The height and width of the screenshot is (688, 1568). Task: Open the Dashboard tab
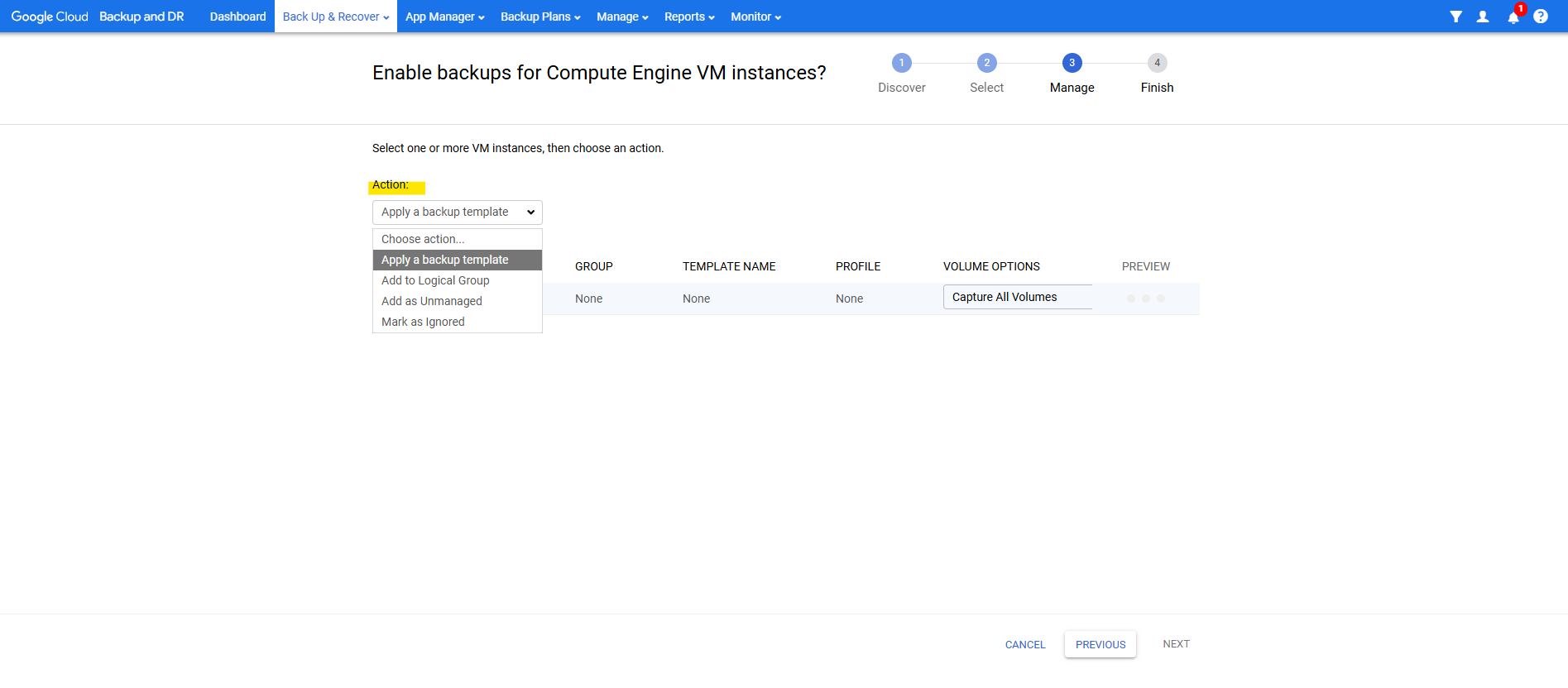[x=237, y=17]
